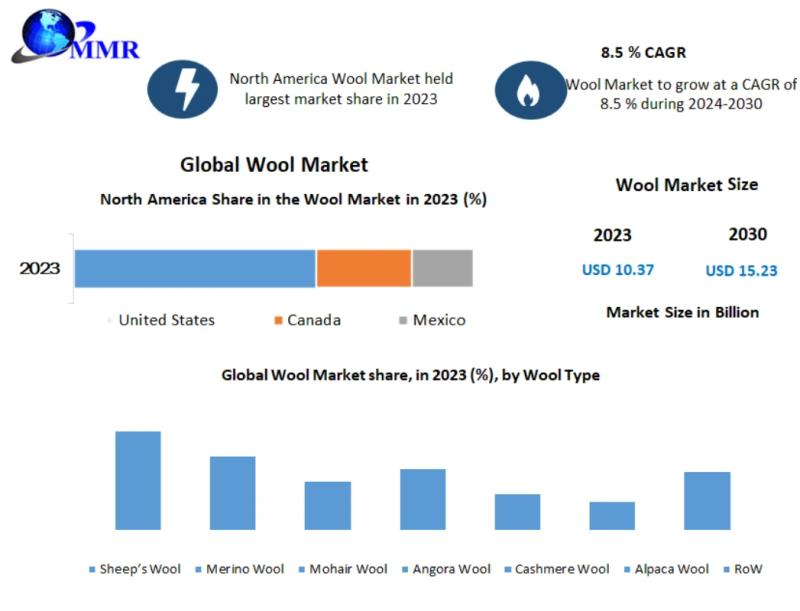Click the RoW bar in chart
Screen dimensions: 800x611
[x=707, y=501]
